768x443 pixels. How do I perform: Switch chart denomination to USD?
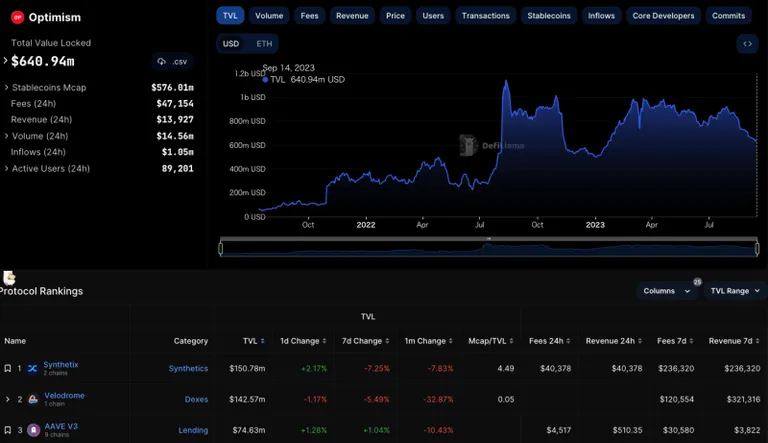(x=231, y=44)
